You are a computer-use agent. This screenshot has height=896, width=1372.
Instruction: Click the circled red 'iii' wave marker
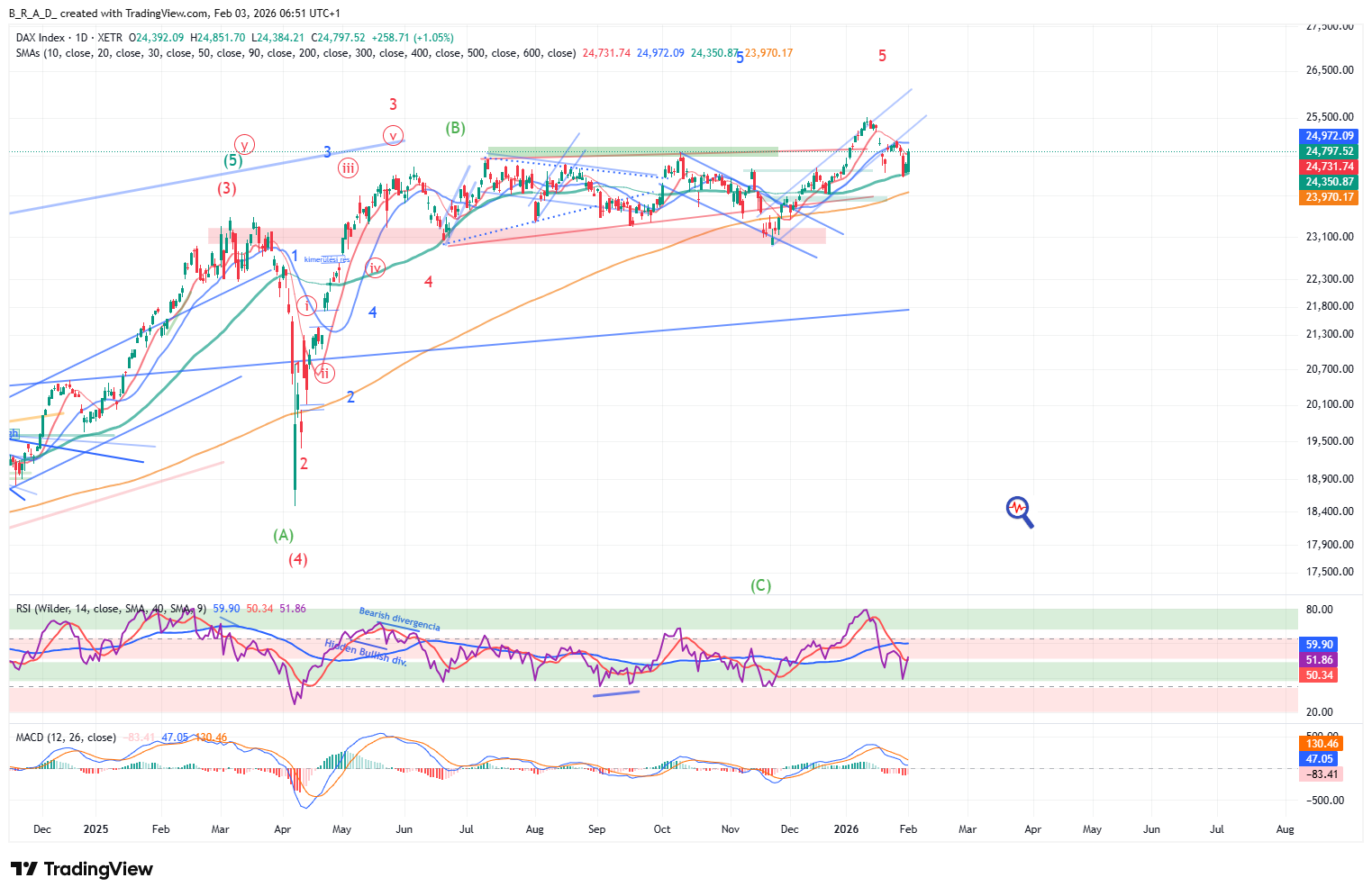click(348, 167)
